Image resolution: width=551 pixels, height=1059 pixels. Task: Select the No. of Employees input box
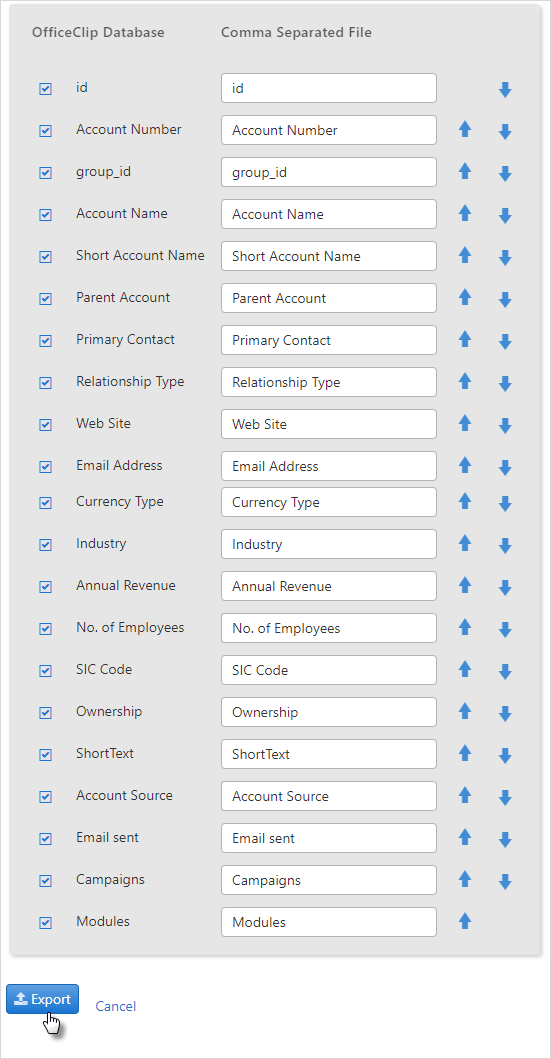click(329, 628)
